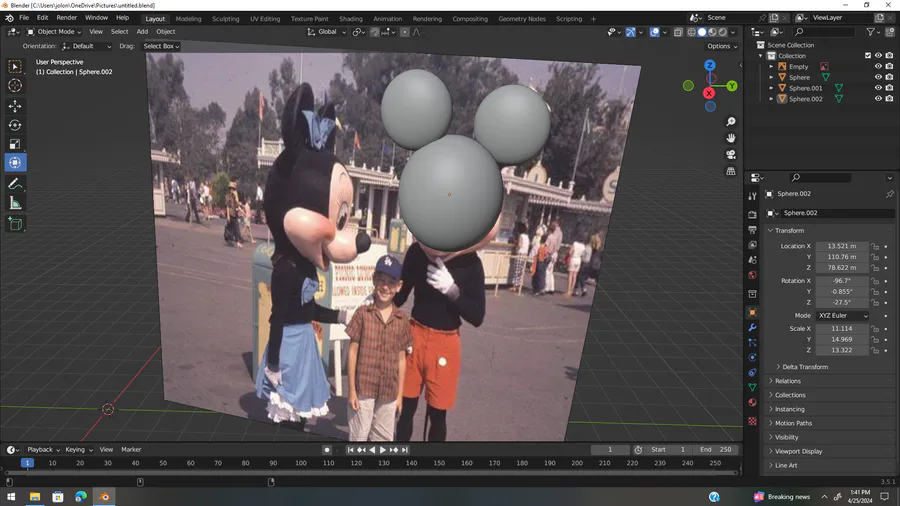Open the viewport Add menu
The image size is (900, 506).
coord(142,32)
